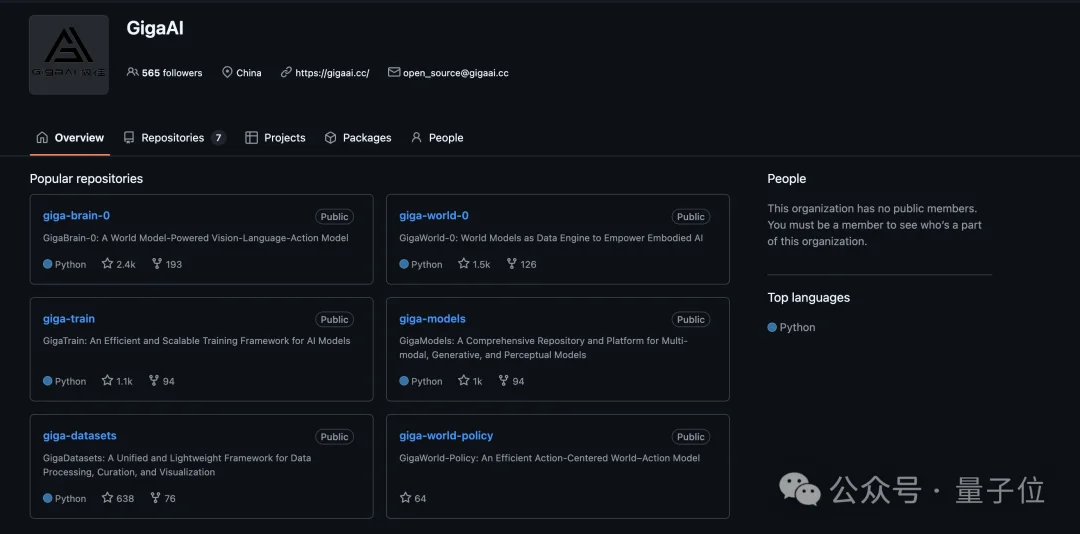
Task: Switch to the Repositories tab
Action: (x=173, y=138)
